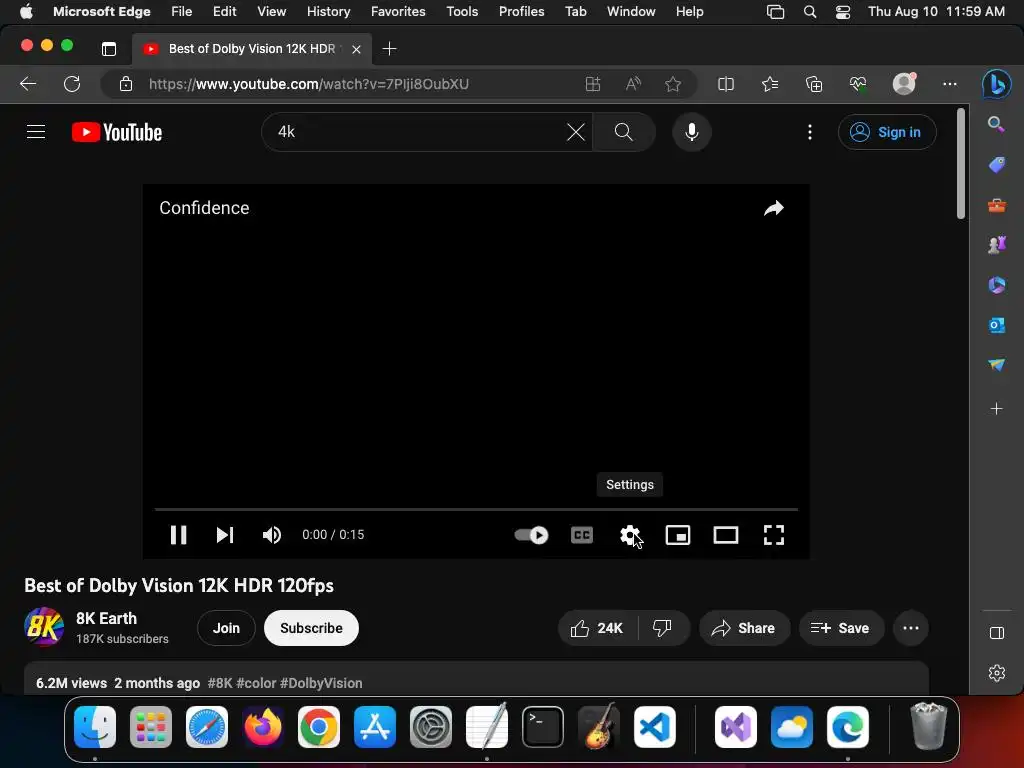1024x768 pixels.
Task: Open Edge Settings and more menu
Action: coord(950,84)
